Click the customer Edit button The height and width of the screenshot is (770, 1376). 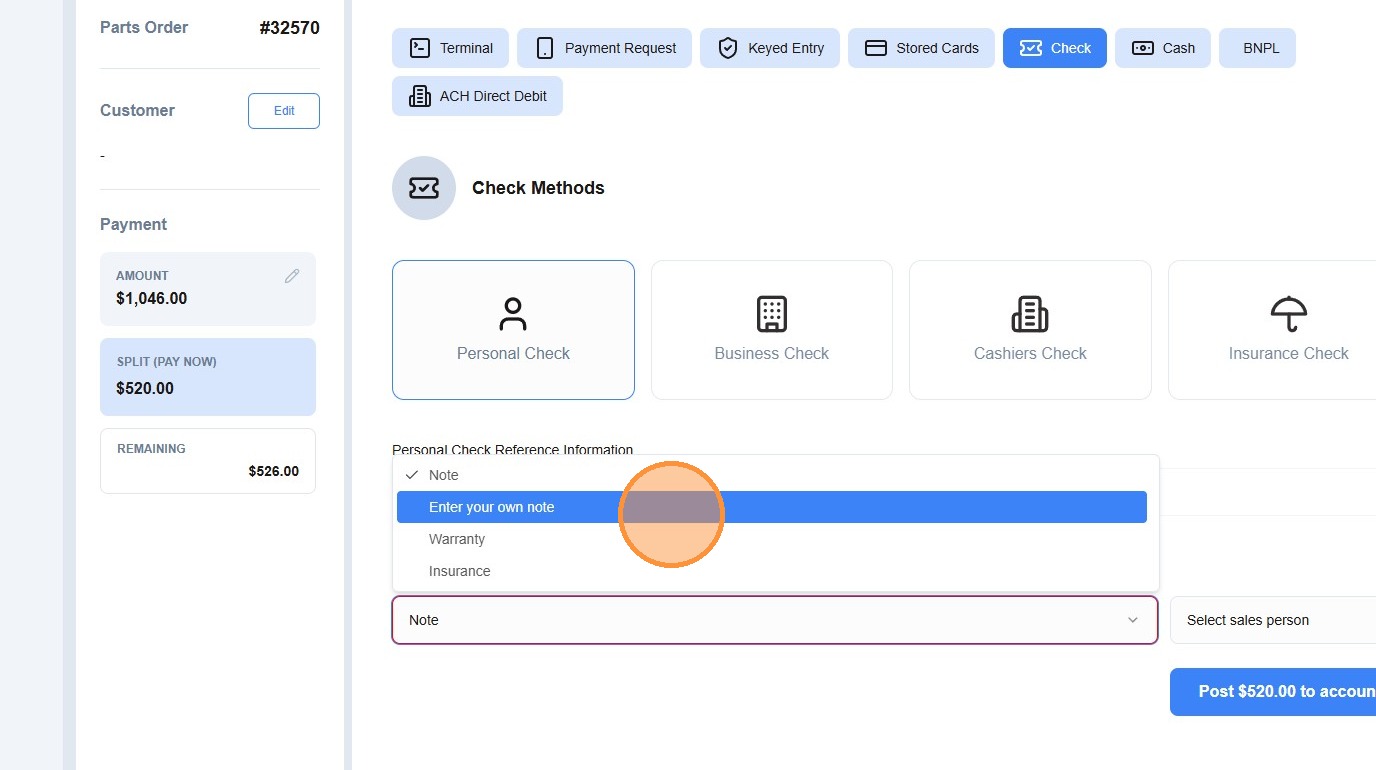(284, 111)
